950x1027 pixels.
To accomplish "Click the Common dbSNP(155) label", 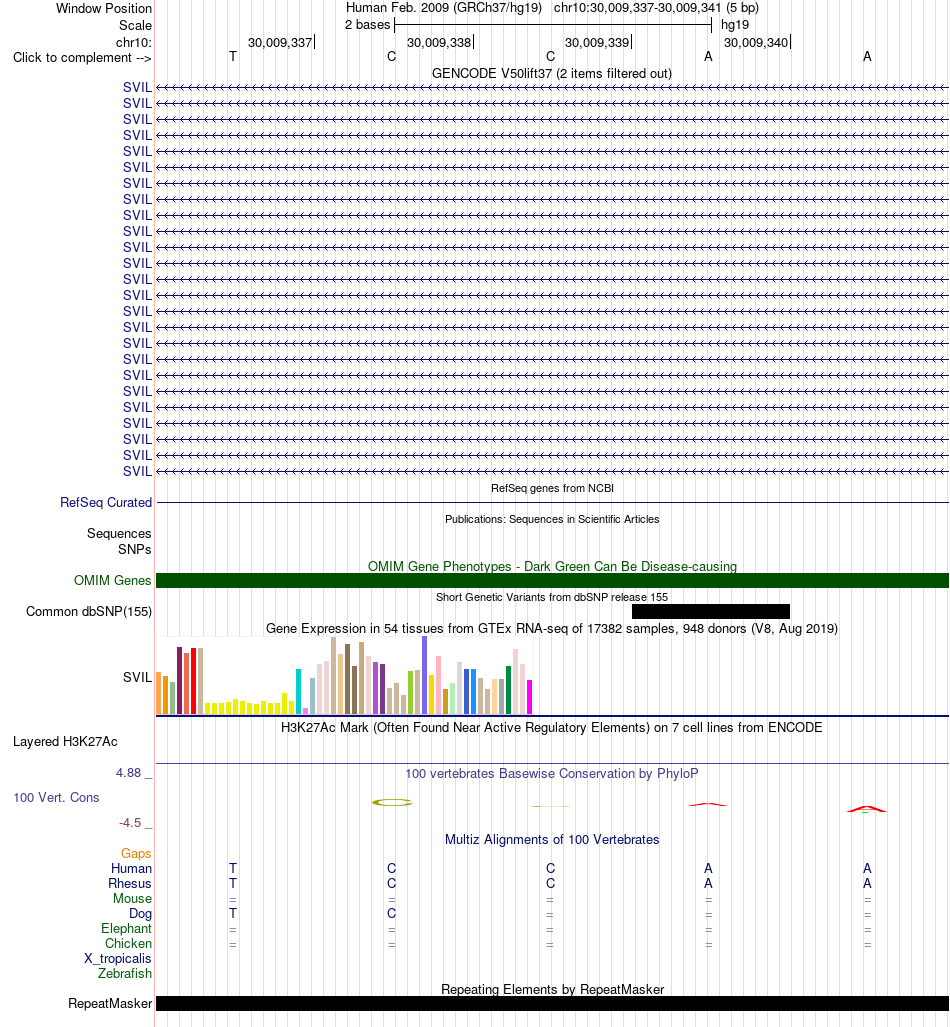I will click(88, 611).
